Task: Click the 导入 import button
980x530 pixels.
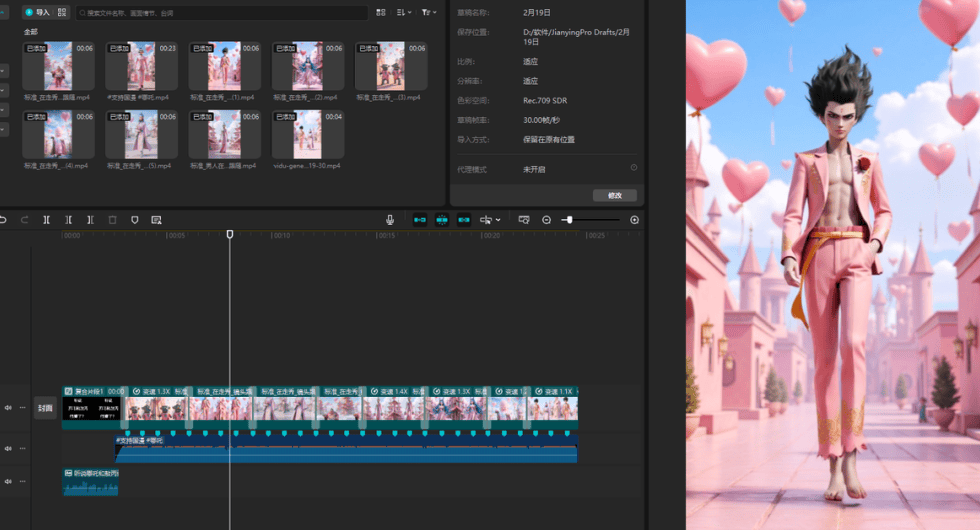Action: [37, 13]
